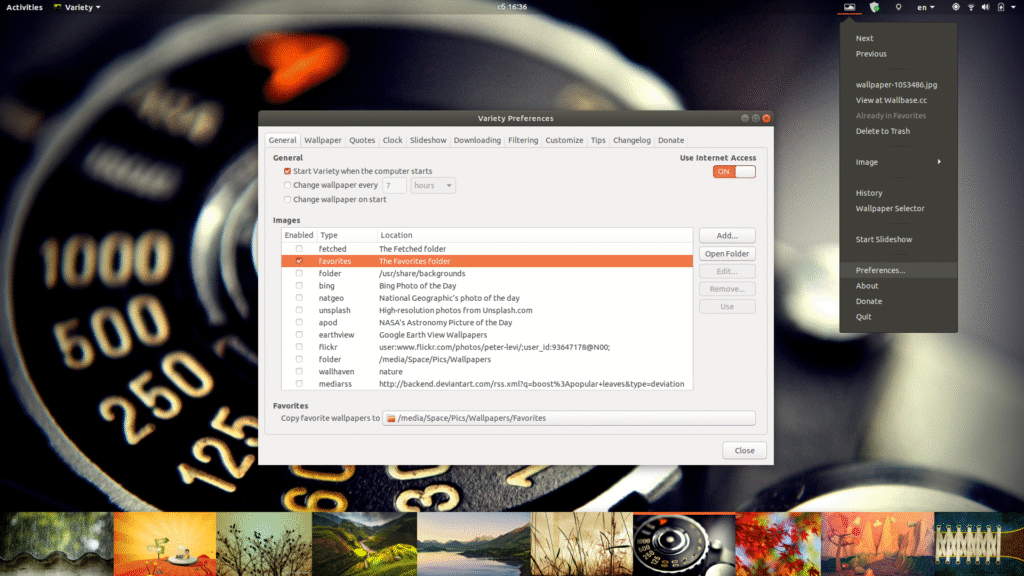Viewport: 1024px width, 576px height.
Task: Click the Variety app icon beside Activities
Action: click(58, 7)
